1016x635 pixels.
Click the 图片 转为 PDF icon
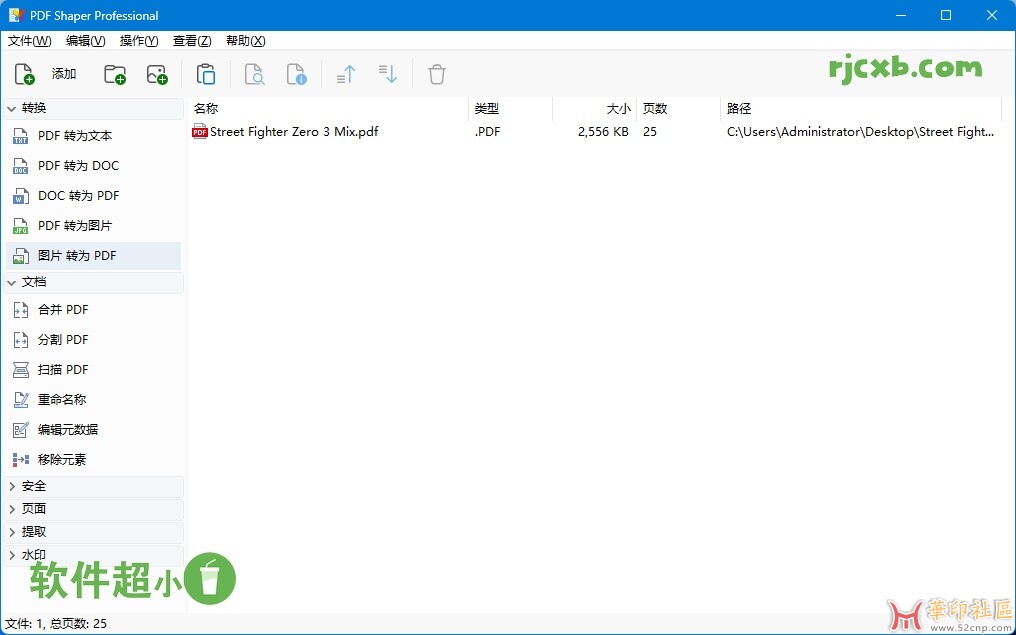tap(21, 256)
